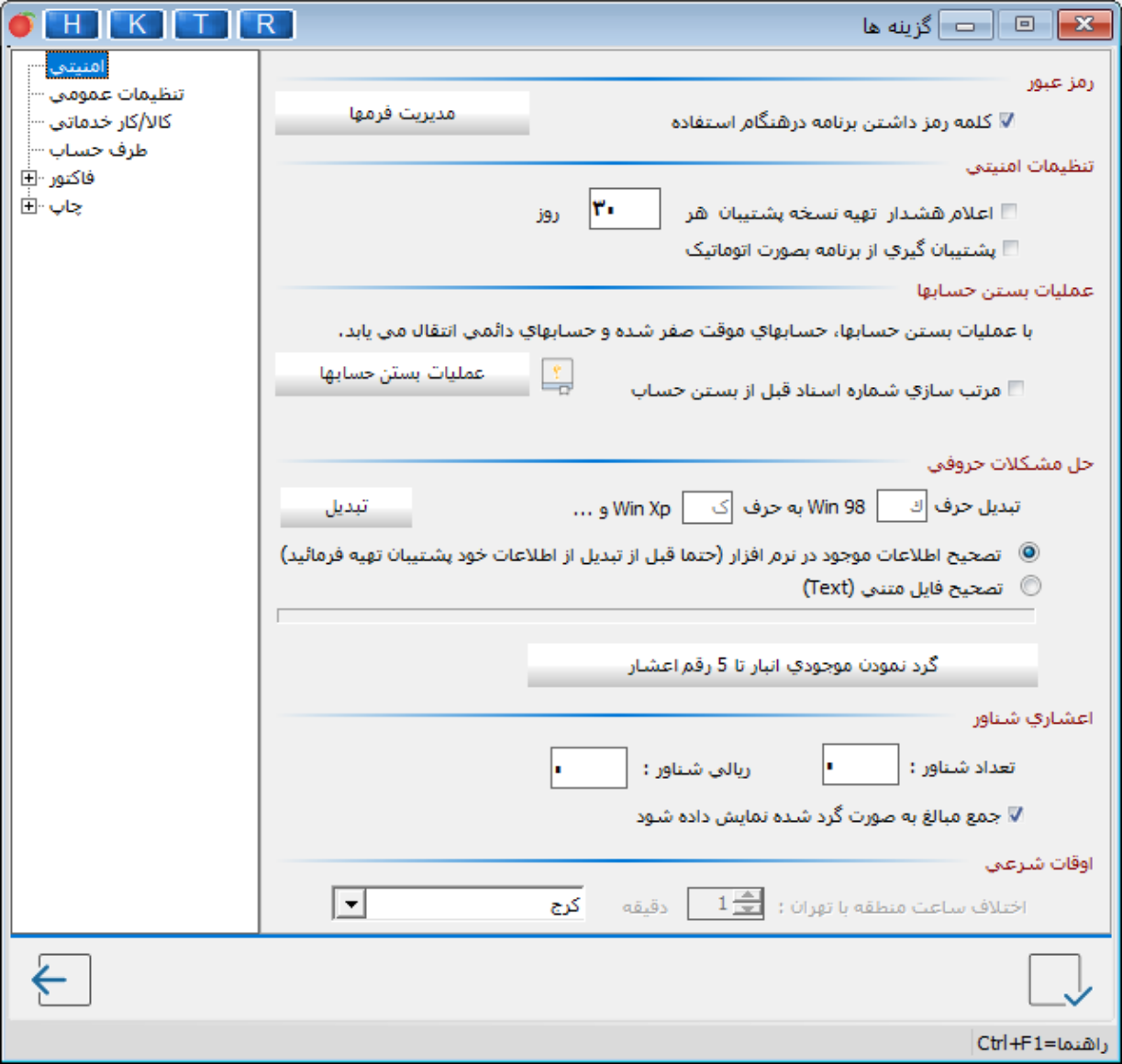Click the تنظیمات امنیتی section heading
Screen dimensions: 1122x1064
coord(1029,166)
